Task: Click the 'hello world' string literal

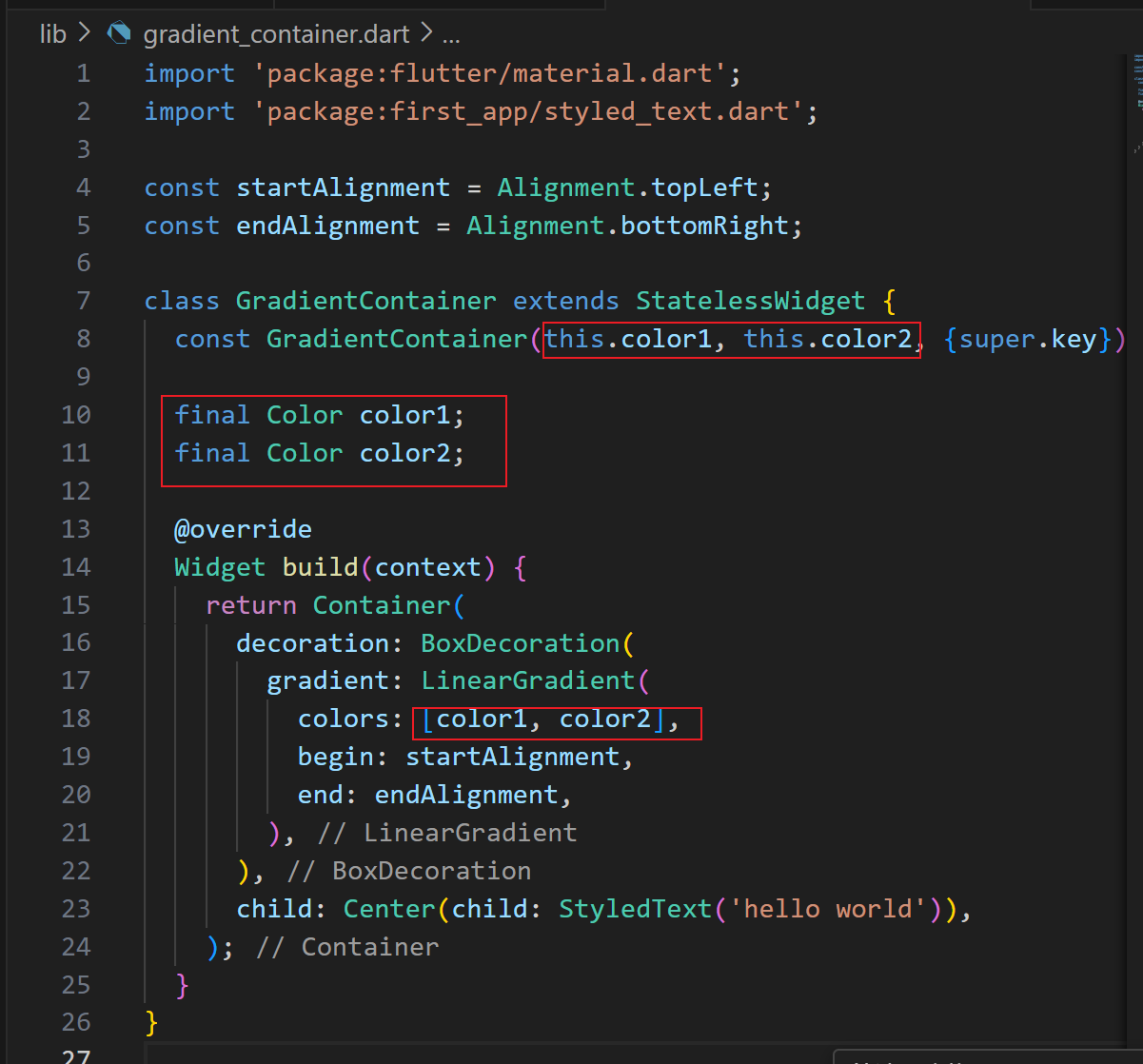Action: click(827, 909)
